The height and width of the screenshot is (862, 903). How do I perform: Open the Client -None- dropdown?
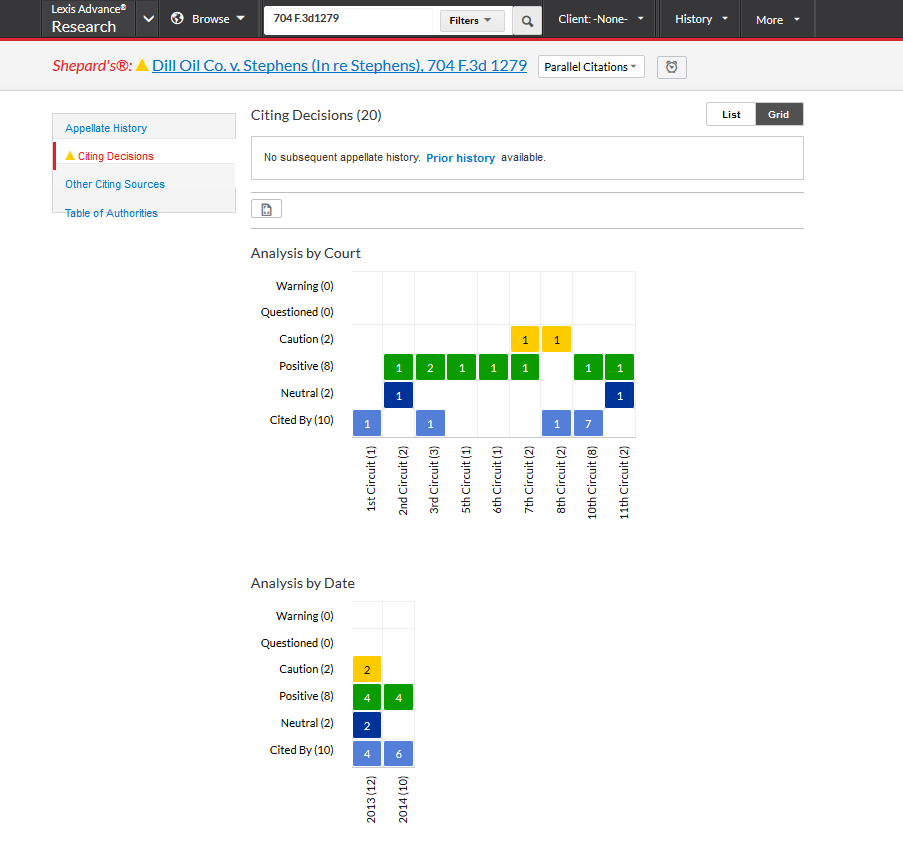601,19
